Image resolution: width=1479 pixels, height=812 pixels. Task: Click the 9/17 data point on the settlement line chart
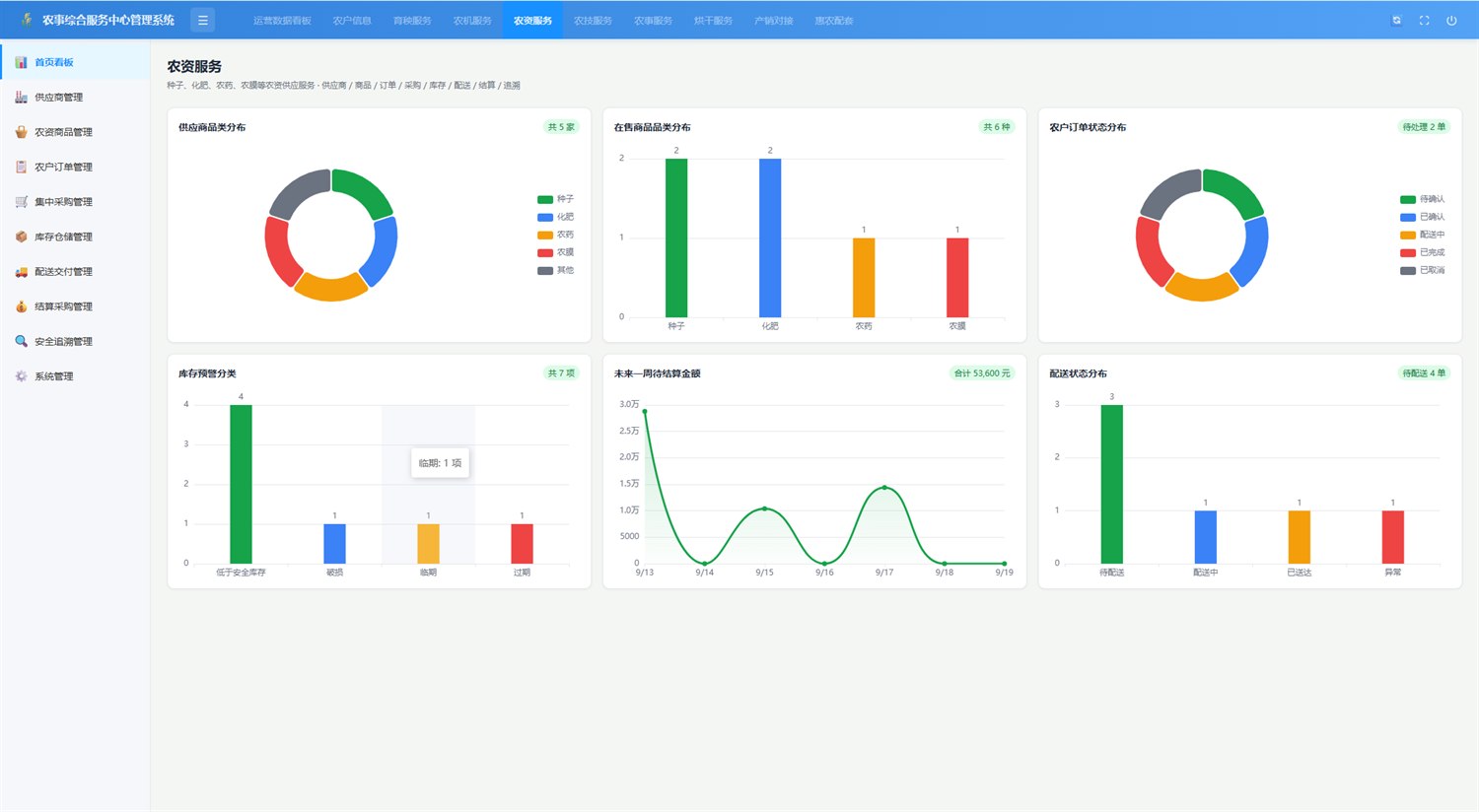pyautogui.click(x=884, y=488)
